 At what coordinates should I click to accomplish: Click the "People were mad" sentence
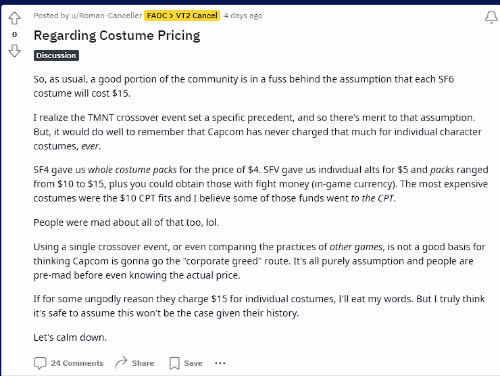126,222
